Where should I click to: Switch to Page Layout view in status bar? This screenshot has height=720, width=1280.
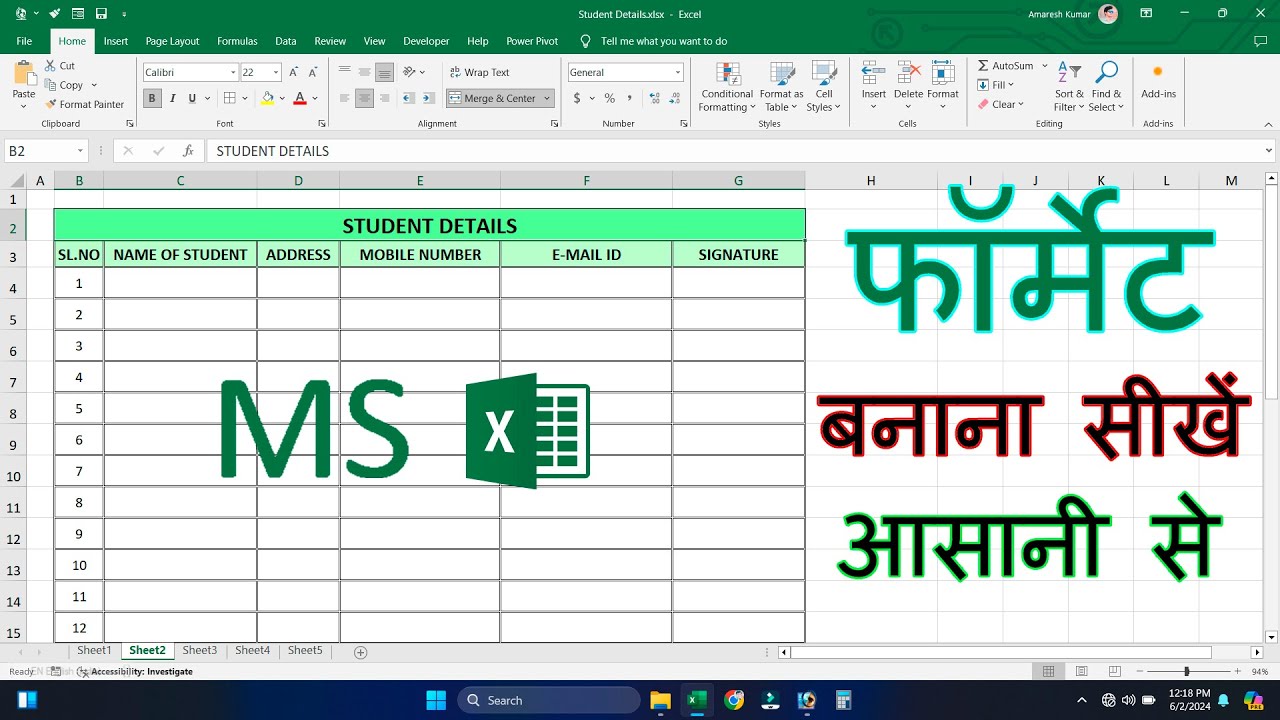1081,672
